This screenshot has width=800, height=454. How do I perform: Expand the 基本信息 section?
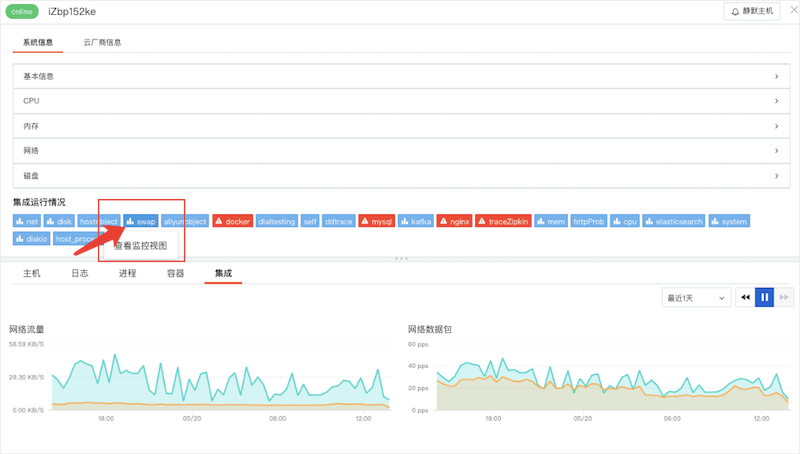400,76
